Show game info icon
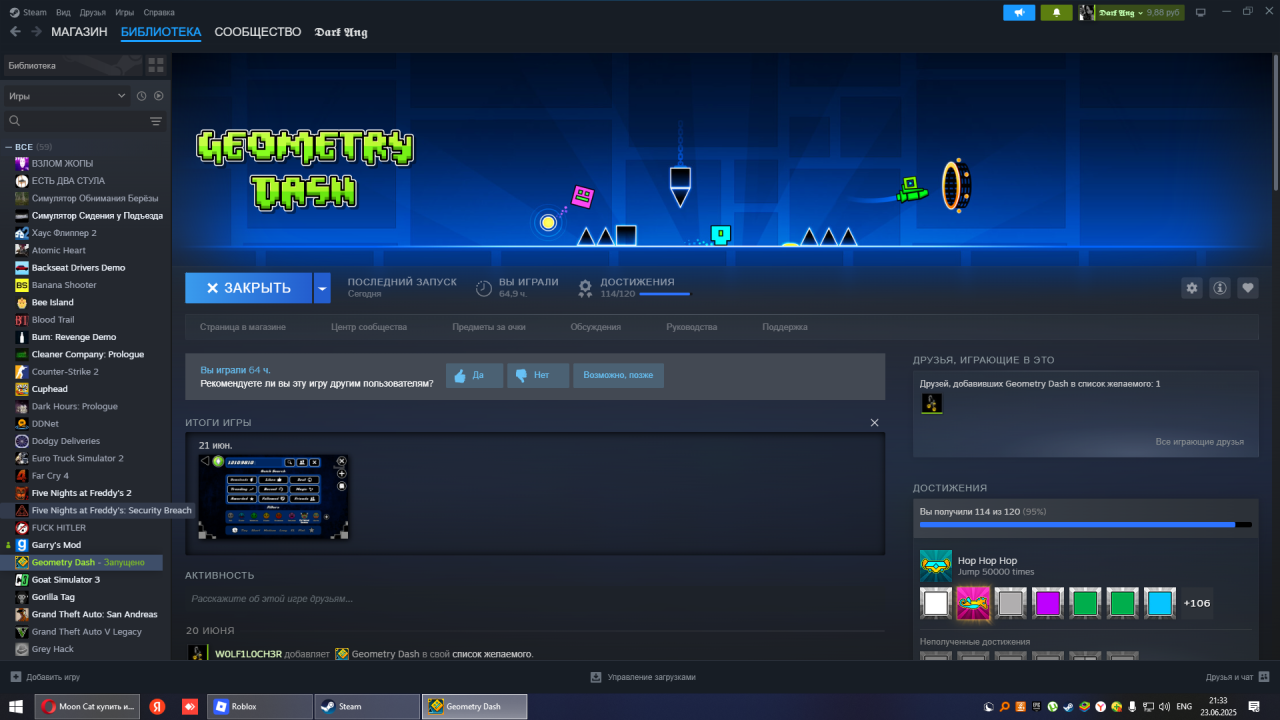This screenshot has height=720, width=1280. pyautogui.click(x=1219, y=288)
